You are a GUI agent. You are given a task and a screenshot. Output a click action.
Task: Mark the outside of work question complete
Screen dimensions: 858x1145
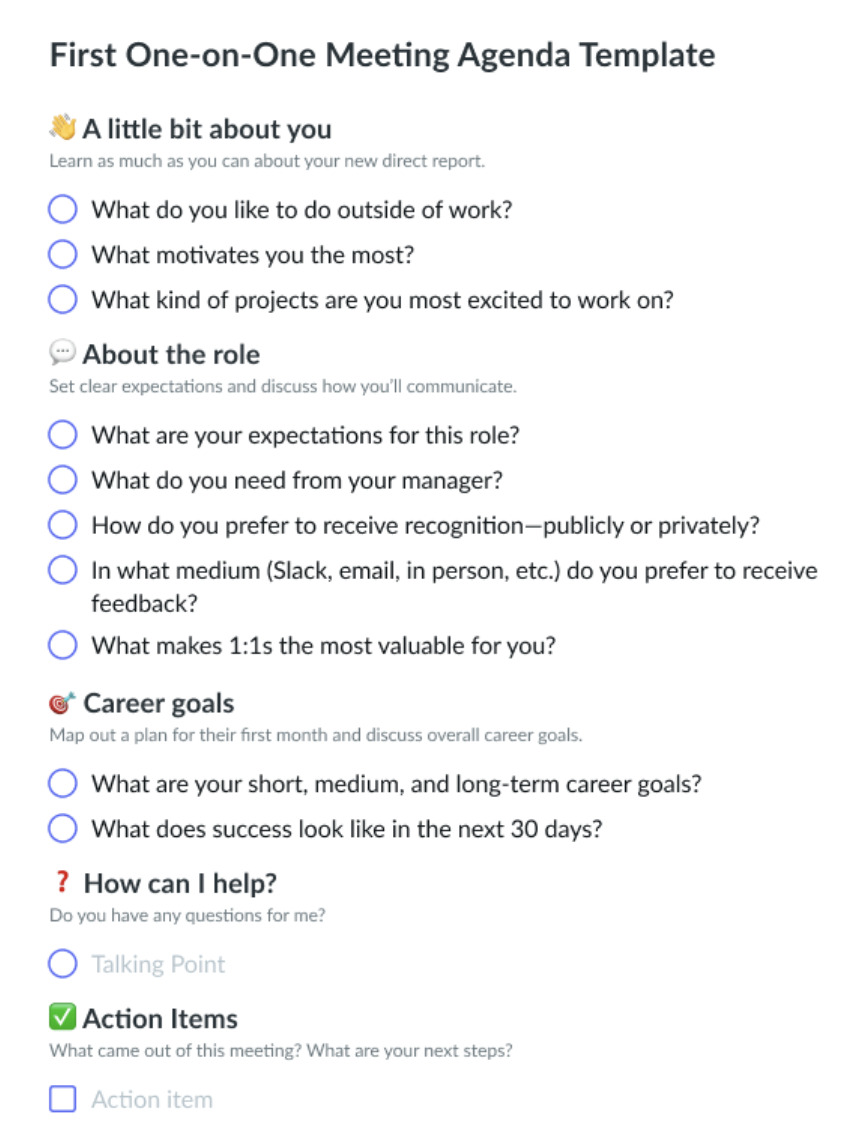pos(62,209)
